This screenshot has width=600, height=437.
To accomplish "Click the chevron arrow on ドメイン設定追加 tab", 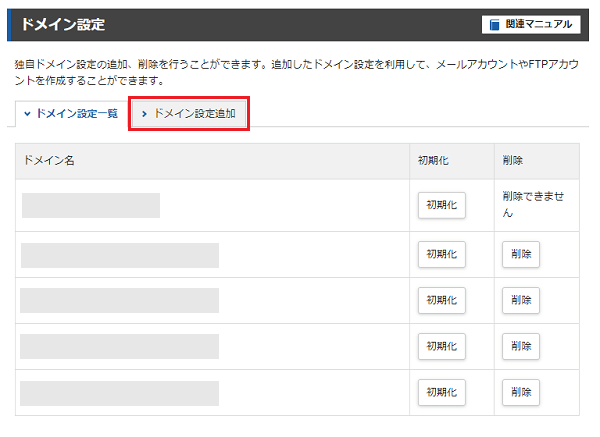I will click(x=144, y=114).
